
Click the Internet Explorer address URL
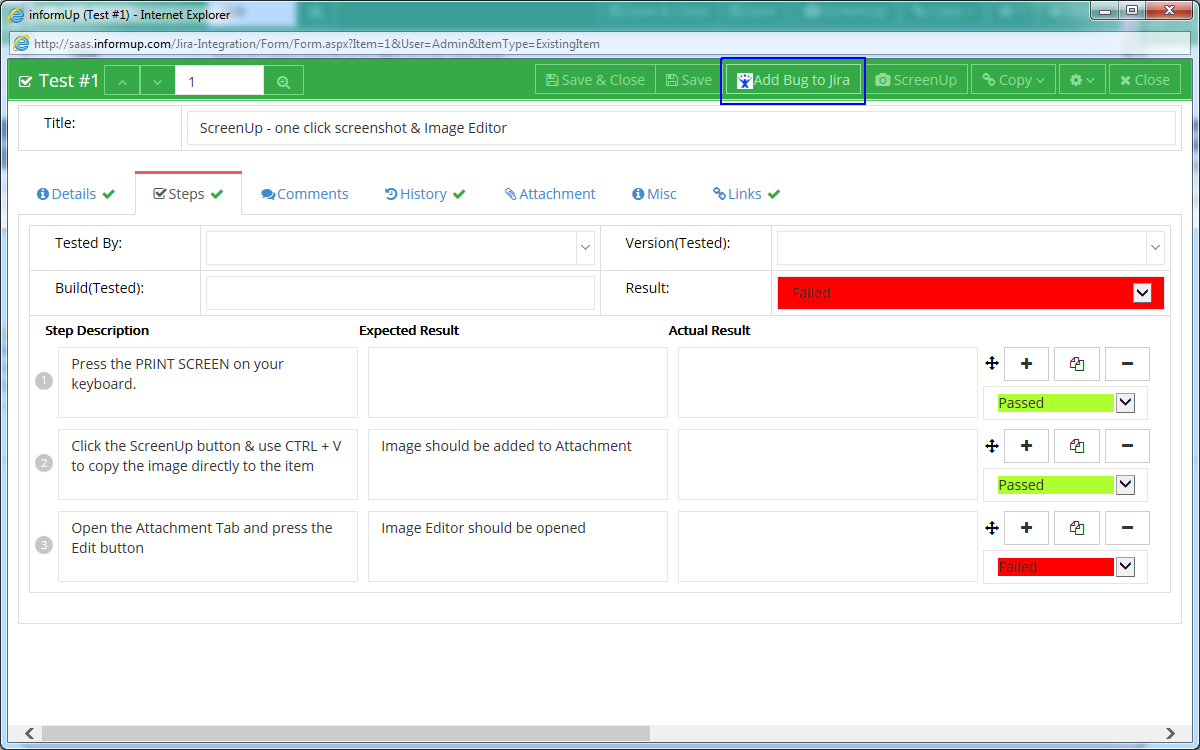pos(317,44)
